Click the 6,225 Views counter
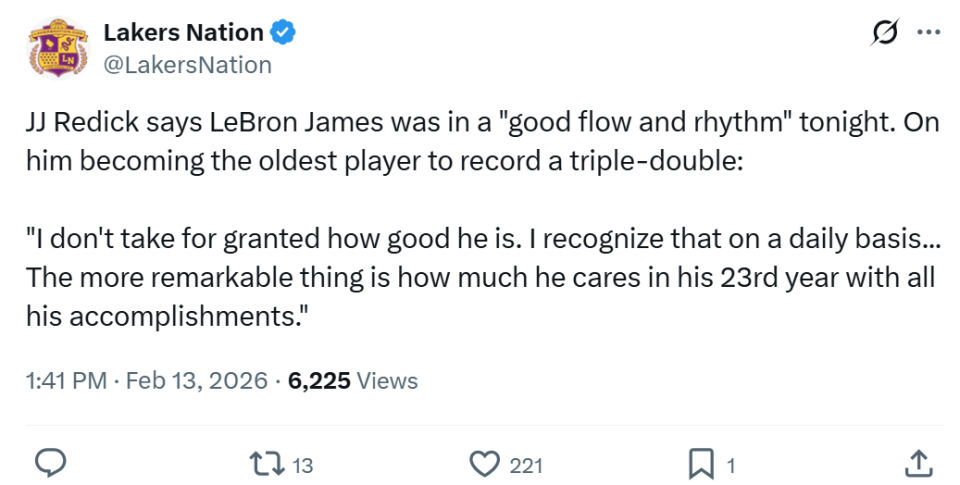 click(x=352, y=381)
